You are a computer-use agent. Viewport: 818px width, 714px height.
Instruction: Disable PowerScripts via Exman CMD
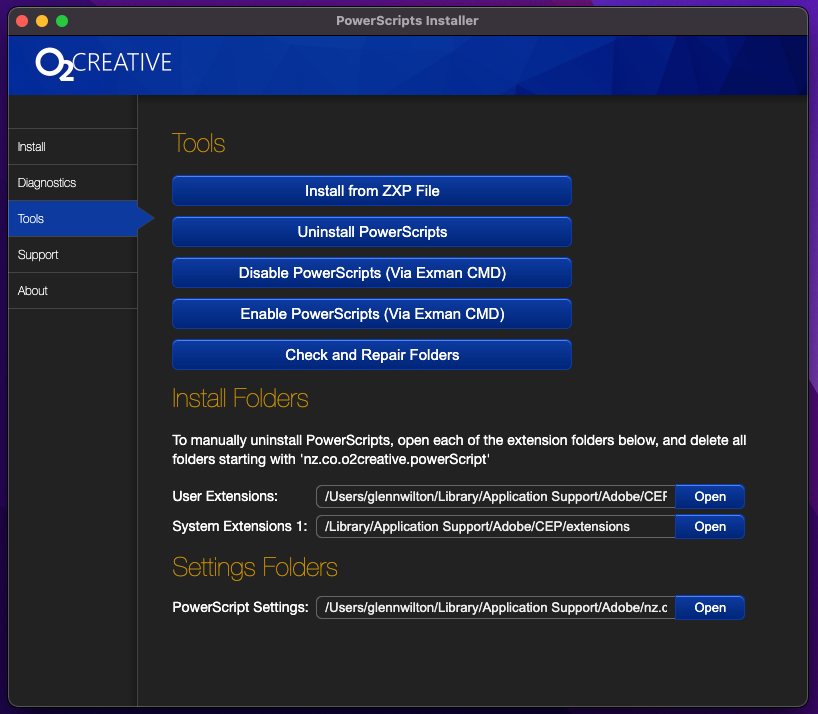pyautogui.click(x=372, y=273)
